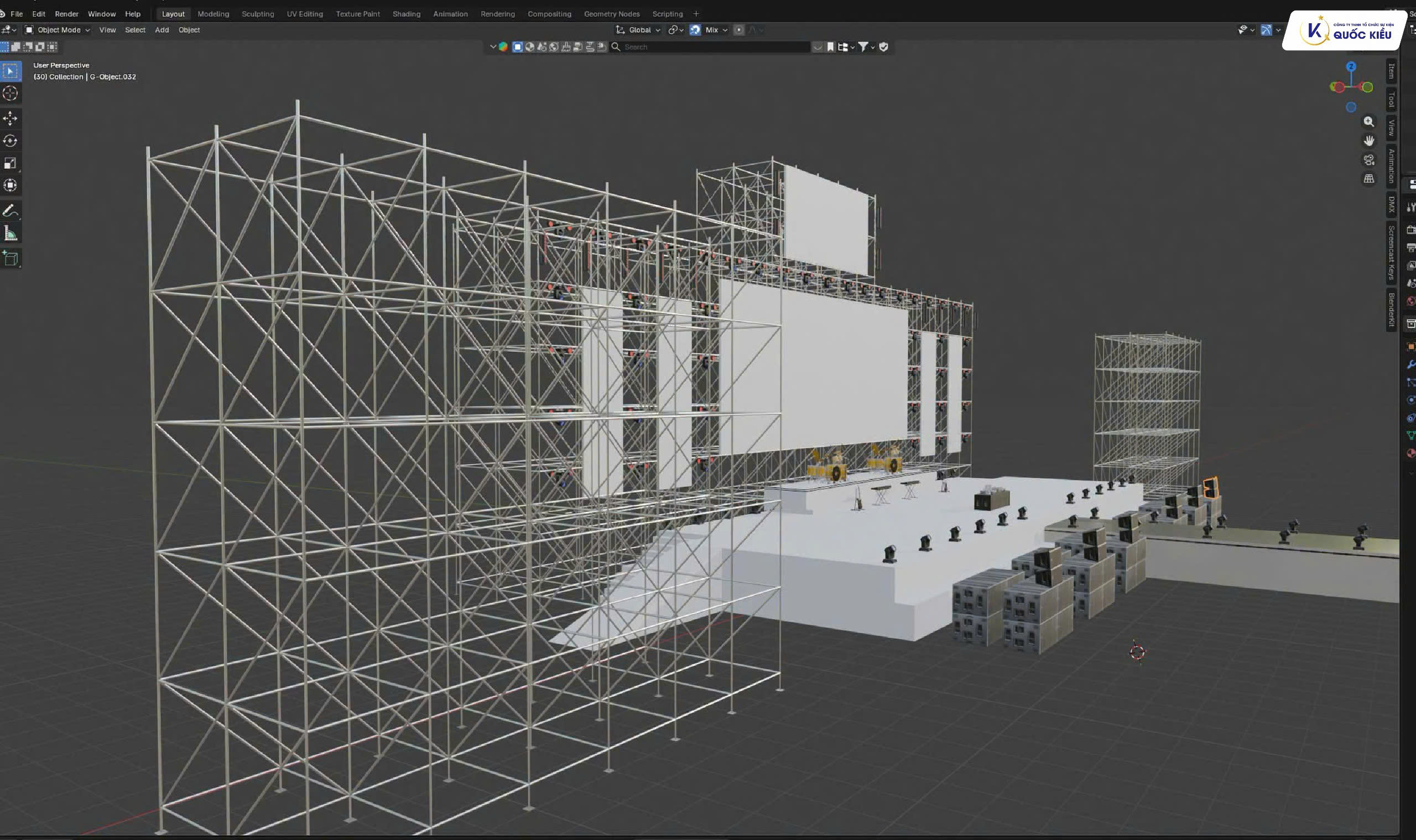Click the blue Z axis gizmo handle

coord(1351,67)
